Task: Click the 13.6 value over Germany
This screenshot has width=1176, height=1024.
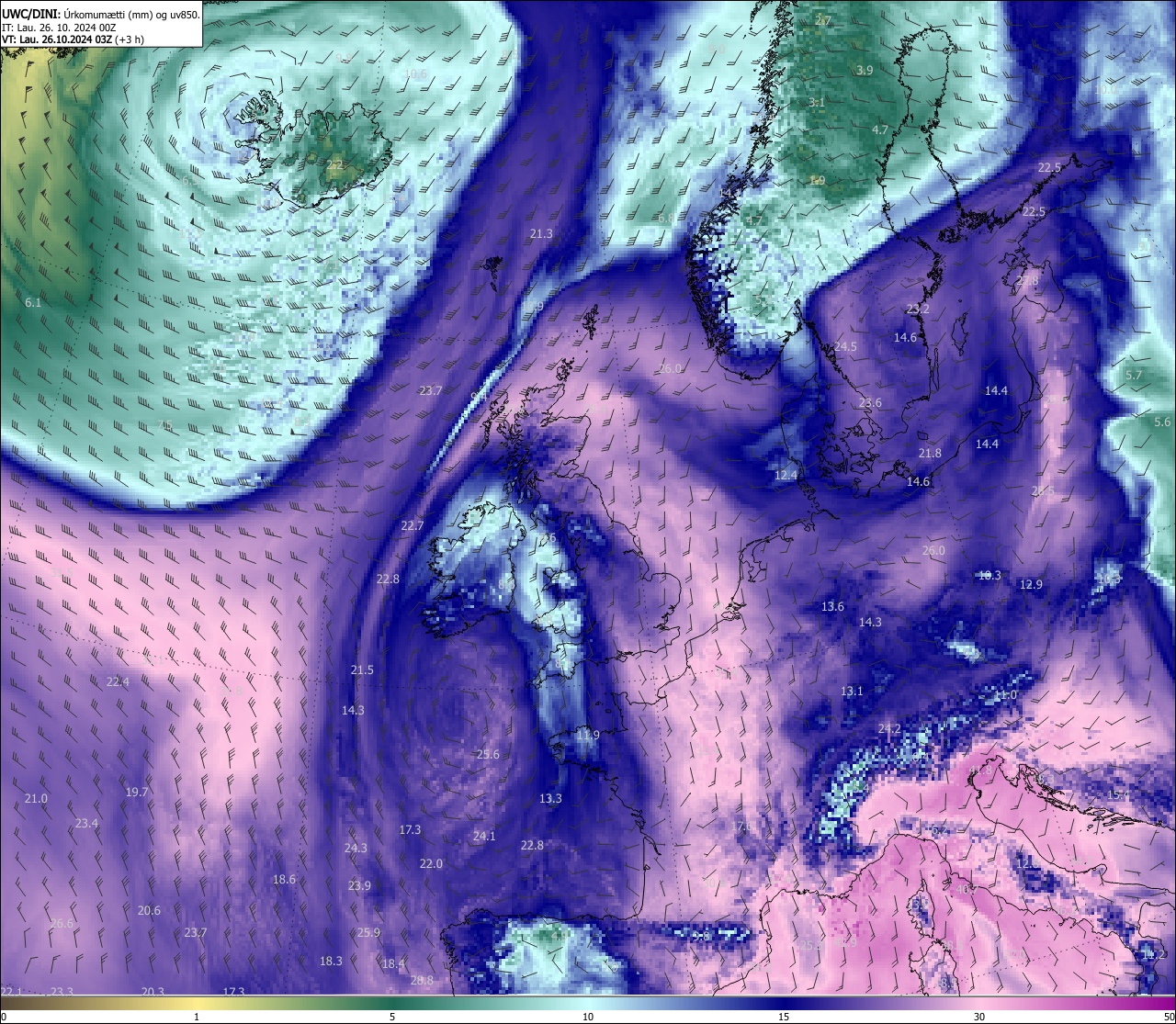Action: 832,606
